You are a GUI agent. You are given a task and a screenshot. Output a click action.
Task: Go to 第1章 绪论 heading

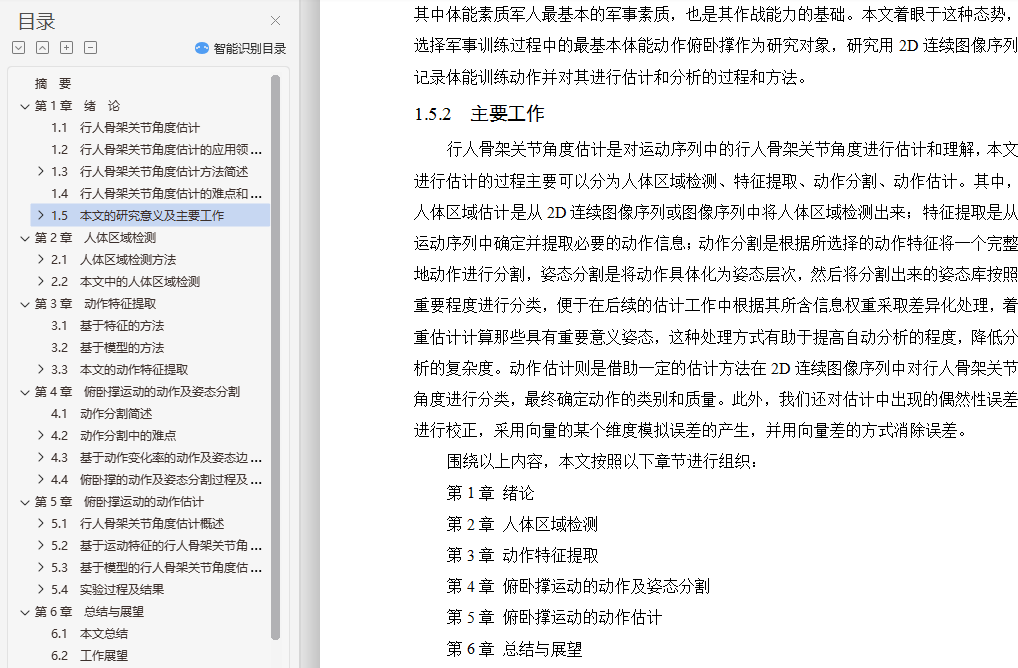77,106
